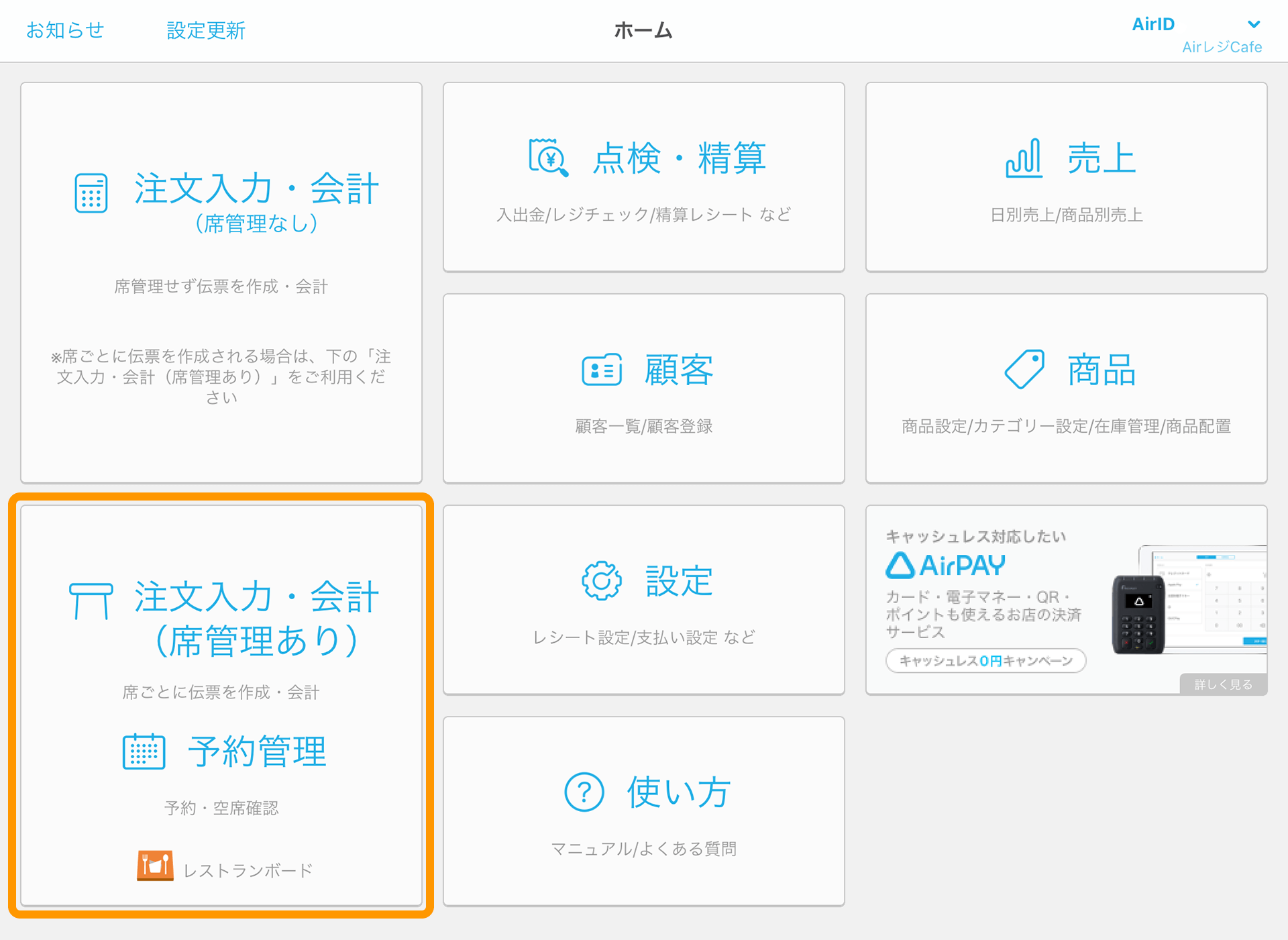Open お知らせ notifications
The image size is (1288, 940).
click(65, 30)
